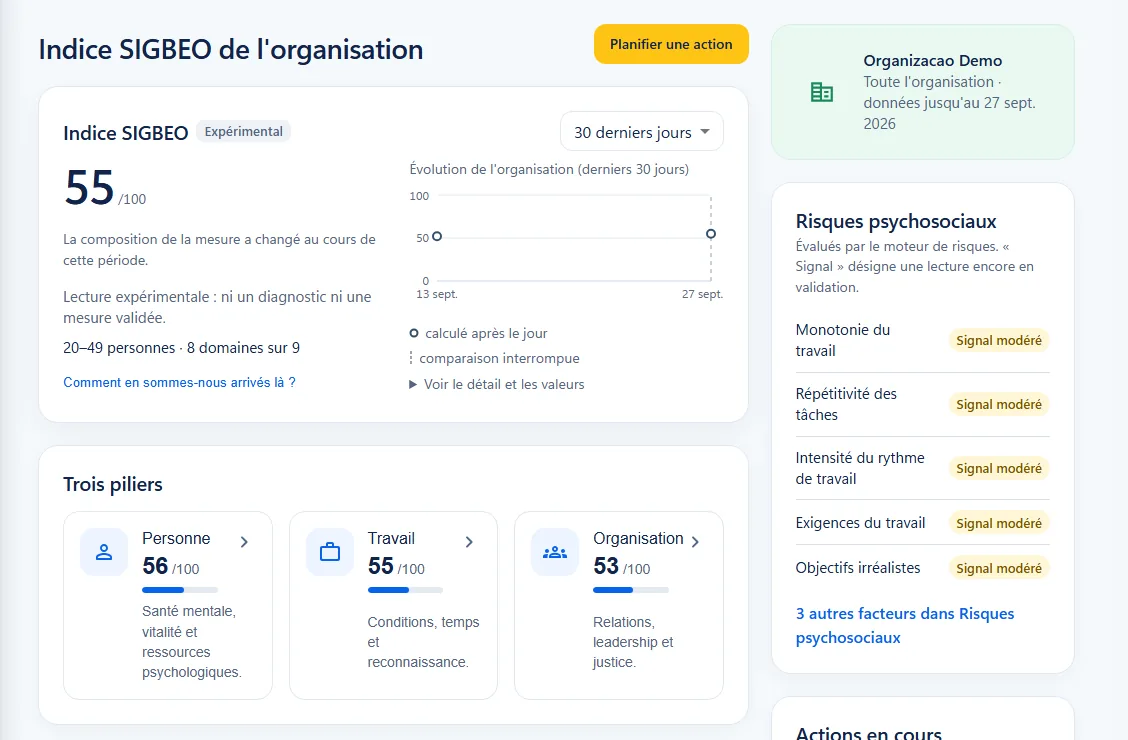Click the organization building icon

[822, 92]
